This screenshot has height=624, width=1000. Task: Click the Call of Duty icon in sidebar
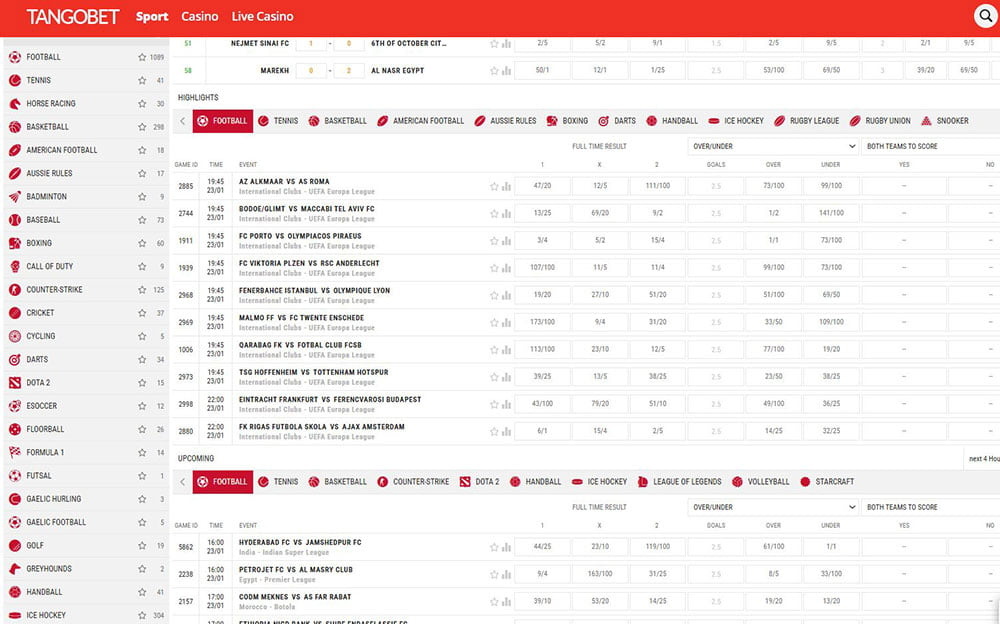click(x=15, y=267)
